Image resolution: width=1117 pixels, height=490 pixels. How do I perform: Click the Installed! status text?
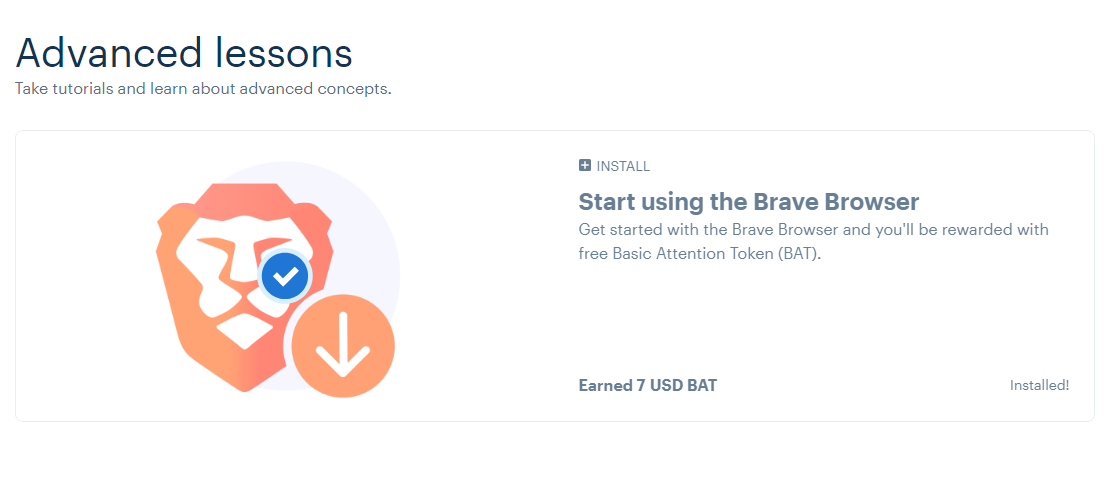pyautogui.click(x=1039, y=385)
